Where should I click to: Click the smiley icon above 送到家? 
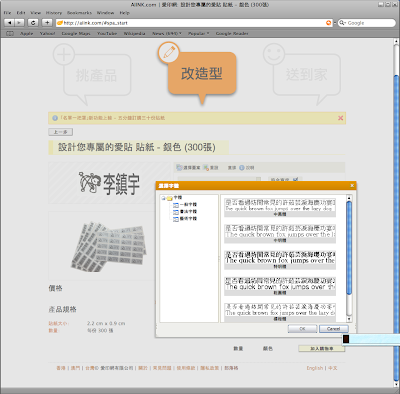274,54
